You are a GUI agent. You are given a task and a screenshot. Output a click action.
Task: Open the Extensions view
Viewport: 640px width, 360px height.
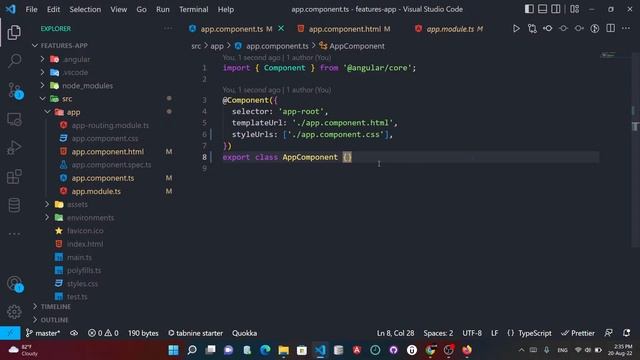[x=14, y=177]
